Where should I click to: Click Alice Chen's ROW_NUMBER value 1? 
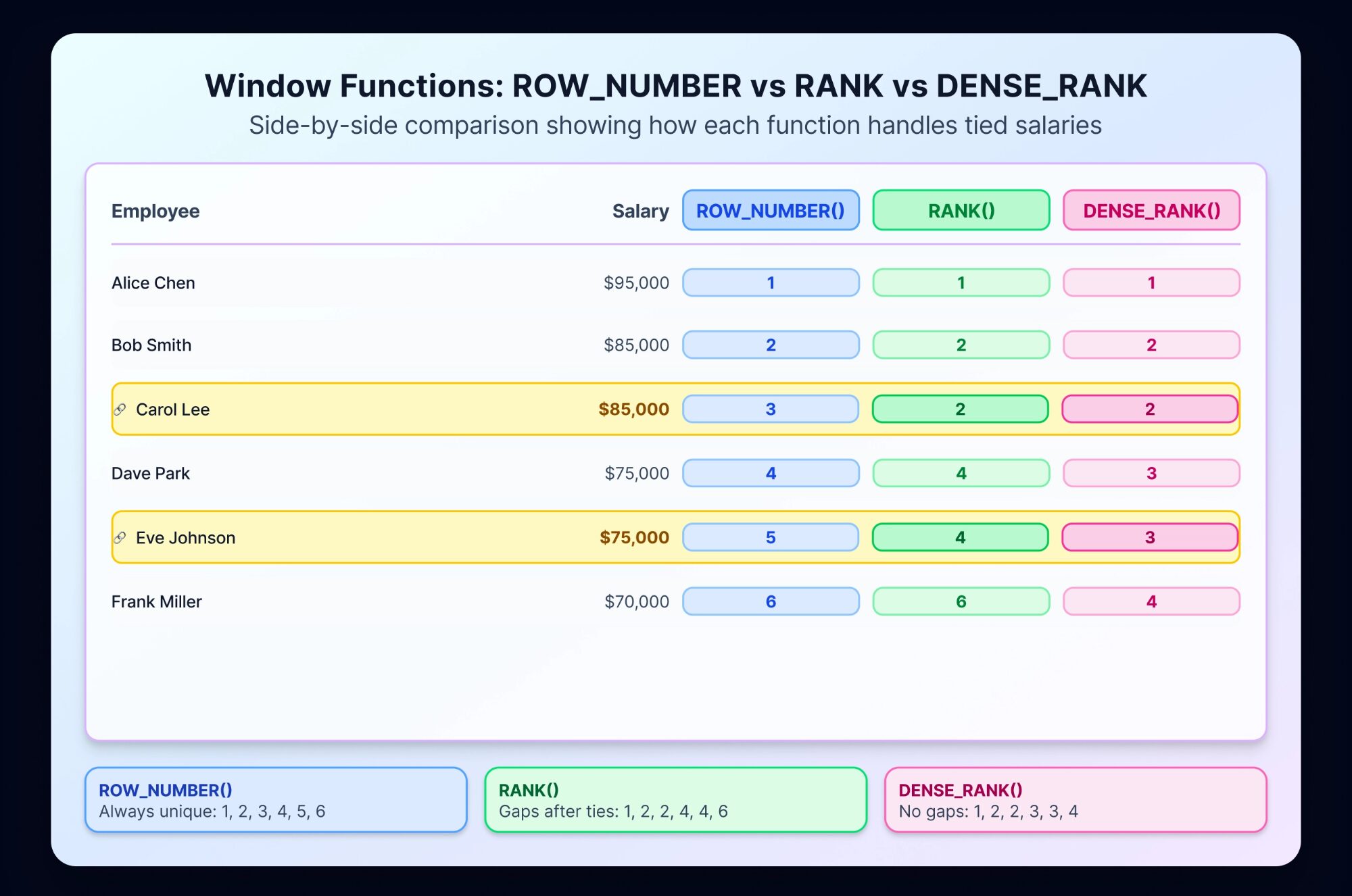771,282
